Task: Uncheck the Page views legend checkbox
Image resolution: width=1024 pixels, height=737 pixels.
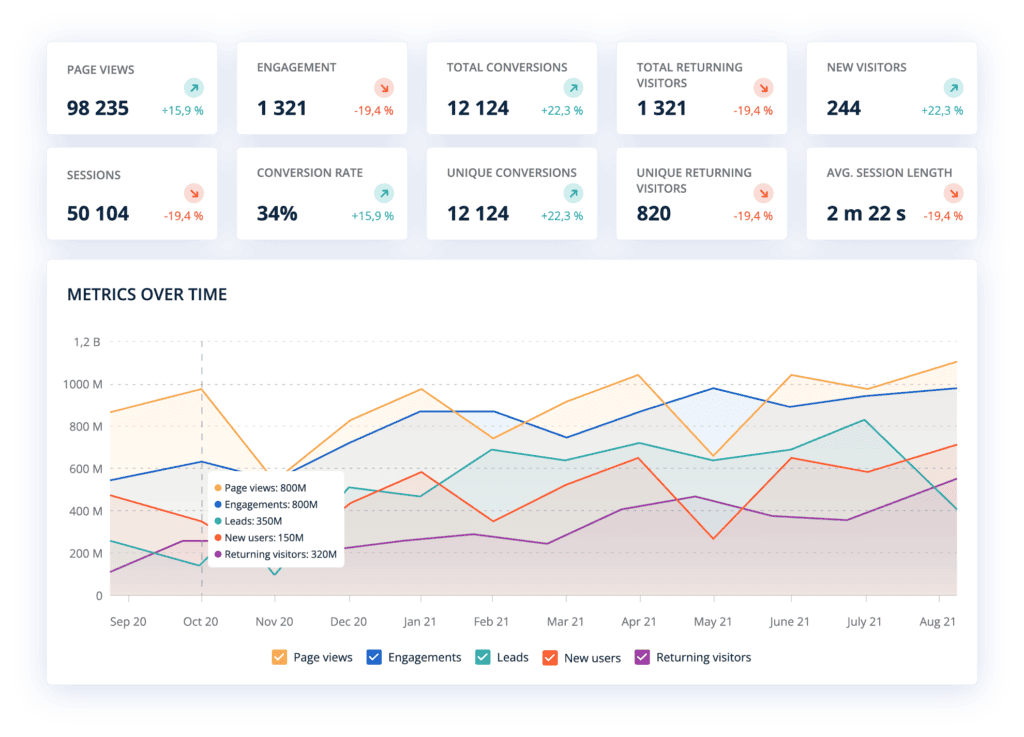Action: pyautogui.click(x=279, y=657)
